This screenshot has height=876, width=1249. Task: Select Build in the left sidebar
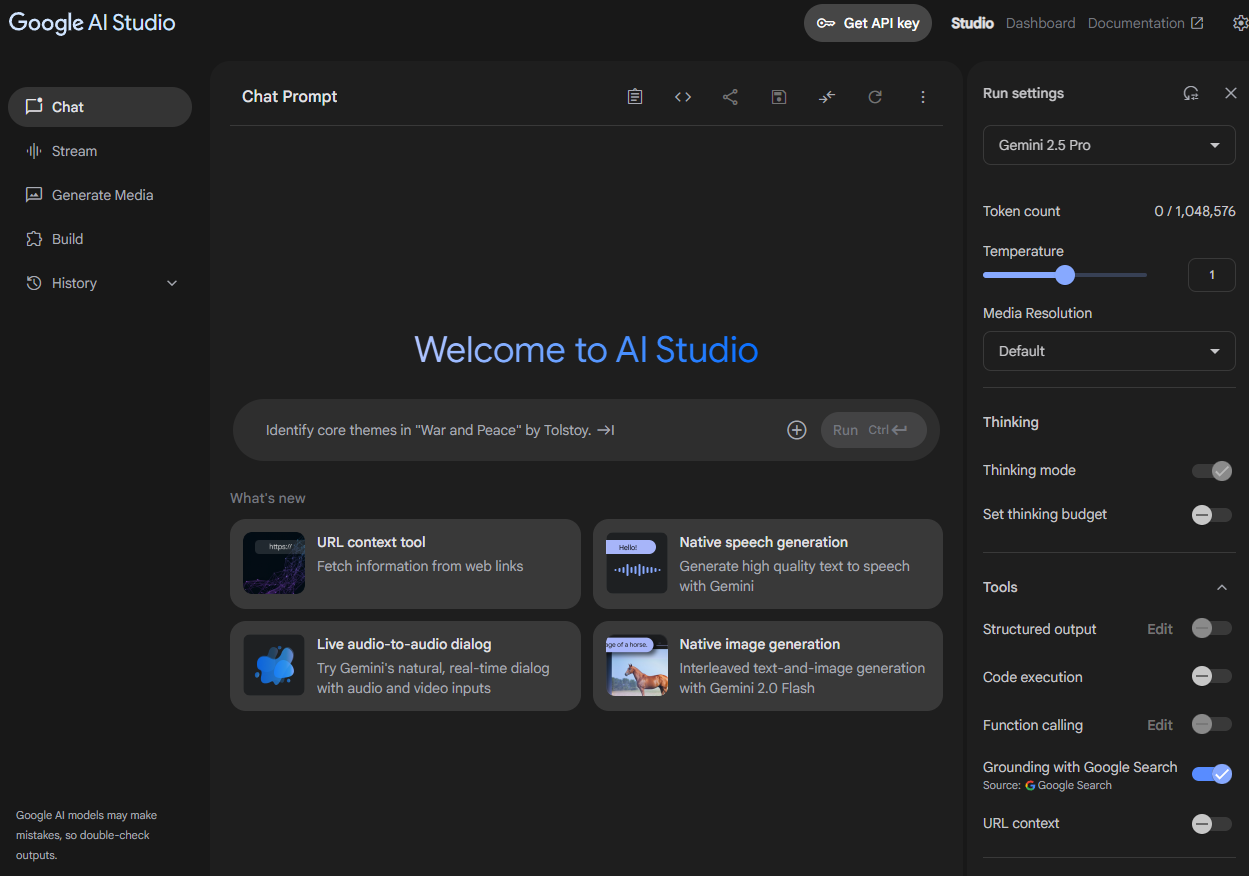[100, 239]
